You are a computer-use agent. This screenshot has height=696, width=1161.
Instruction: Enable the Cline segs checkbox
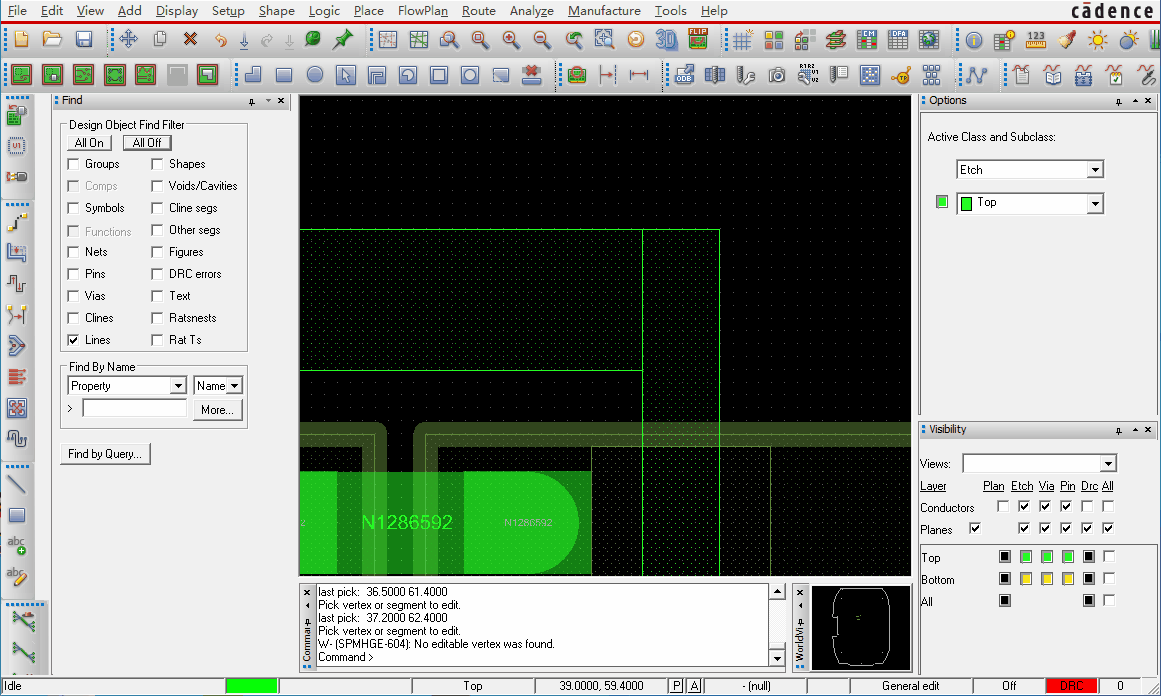(157, 208)
